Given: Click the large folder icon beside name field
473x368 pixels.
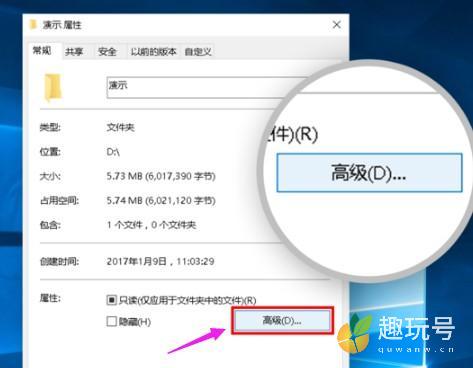Looking at the screenshot, I should (x=53, y=87).
